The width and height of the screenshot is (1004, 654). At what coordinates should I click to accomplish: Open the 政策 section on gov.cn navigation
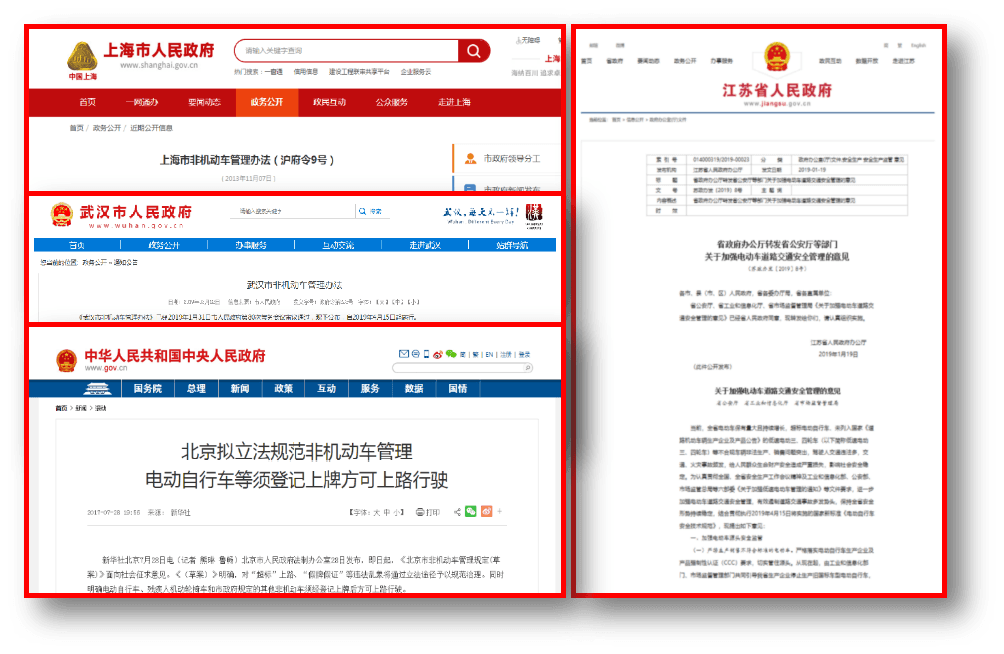click(x=284, y=388)
